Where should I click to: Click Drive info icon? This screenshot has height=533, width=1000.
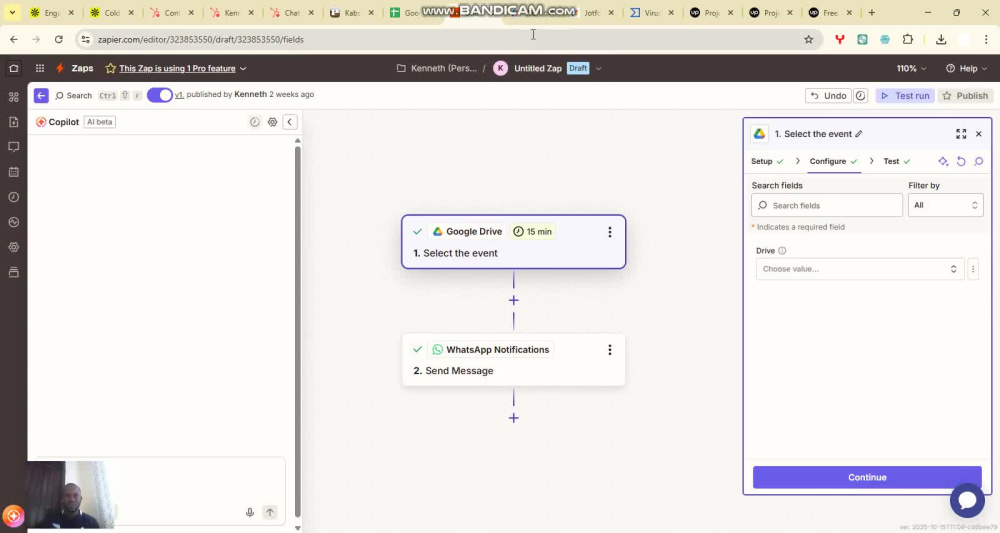[782, 251]
